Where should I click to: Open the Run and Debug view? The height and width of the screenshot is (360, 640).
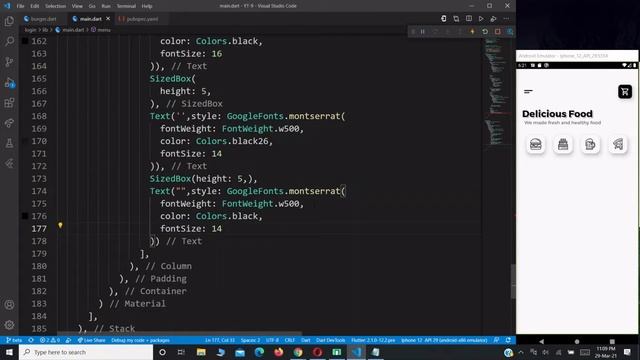tap(9, 83)
